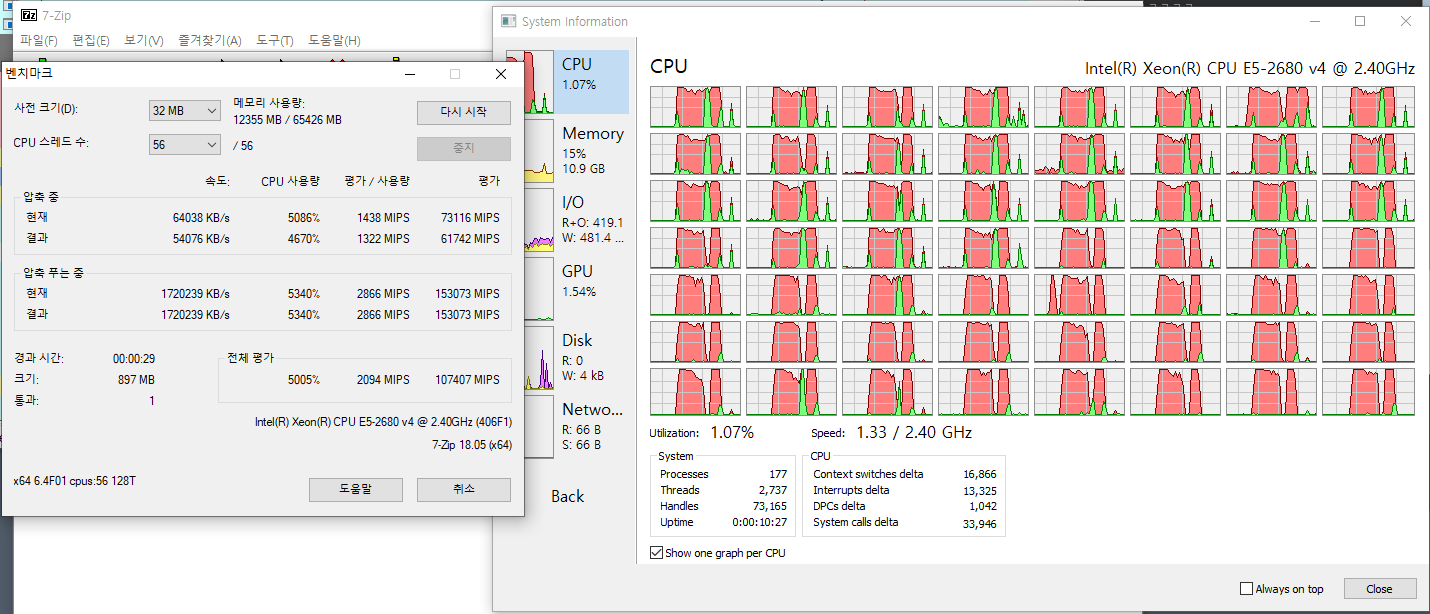Click the 압축 푸는 중 group label

click(54, 273)
